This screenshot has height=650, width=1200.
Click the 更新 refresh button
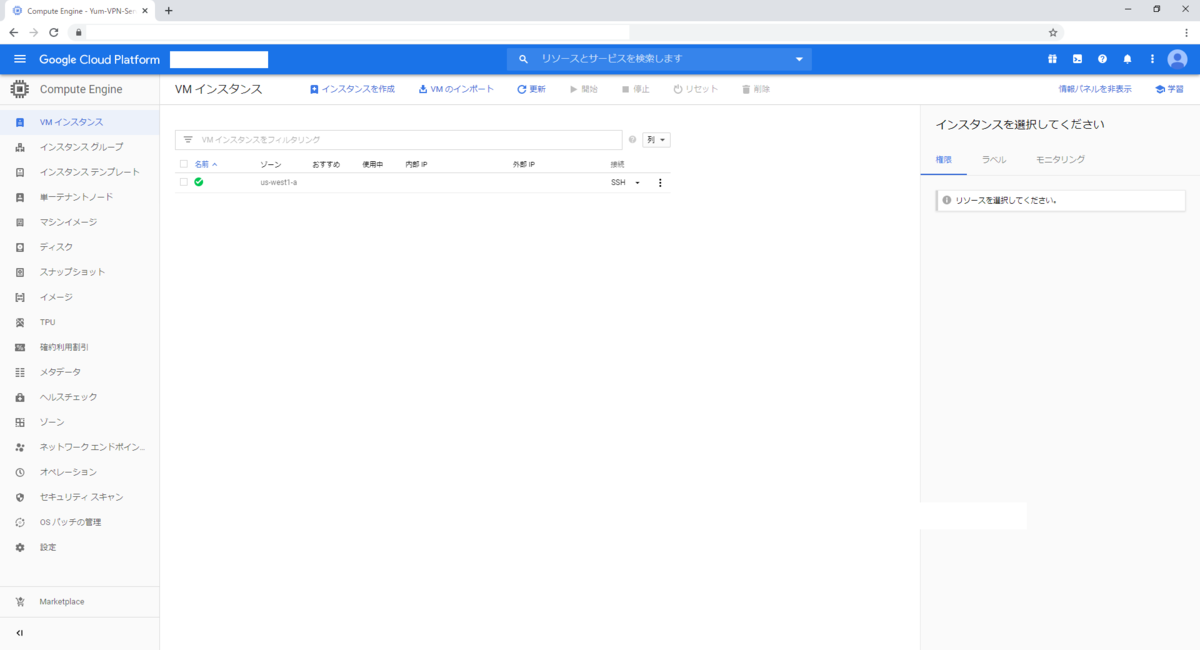[x=531, y=89]
